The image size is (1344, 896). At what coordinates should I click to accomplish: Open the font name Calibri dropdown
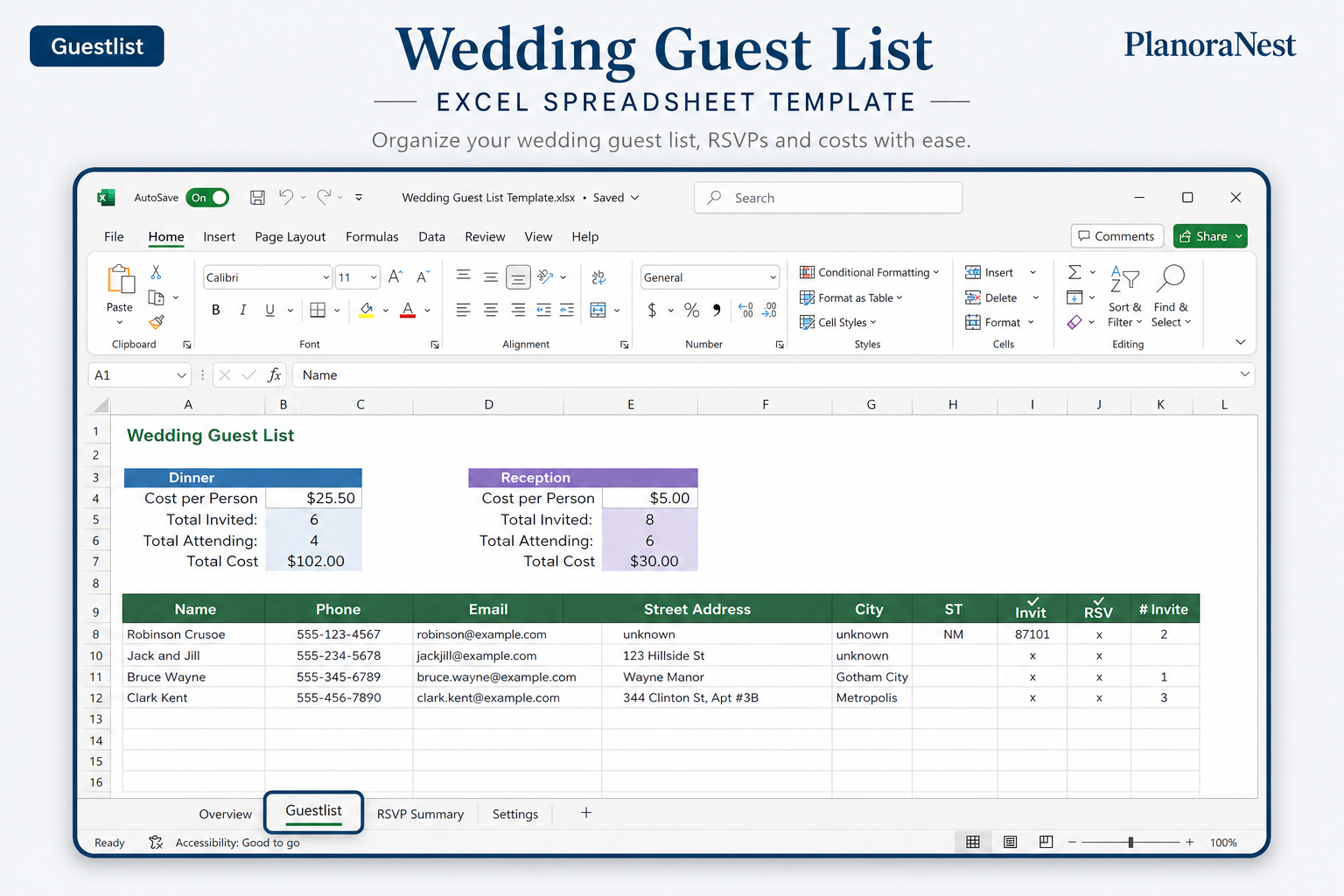pyautogui.click(x=325, y=277)
